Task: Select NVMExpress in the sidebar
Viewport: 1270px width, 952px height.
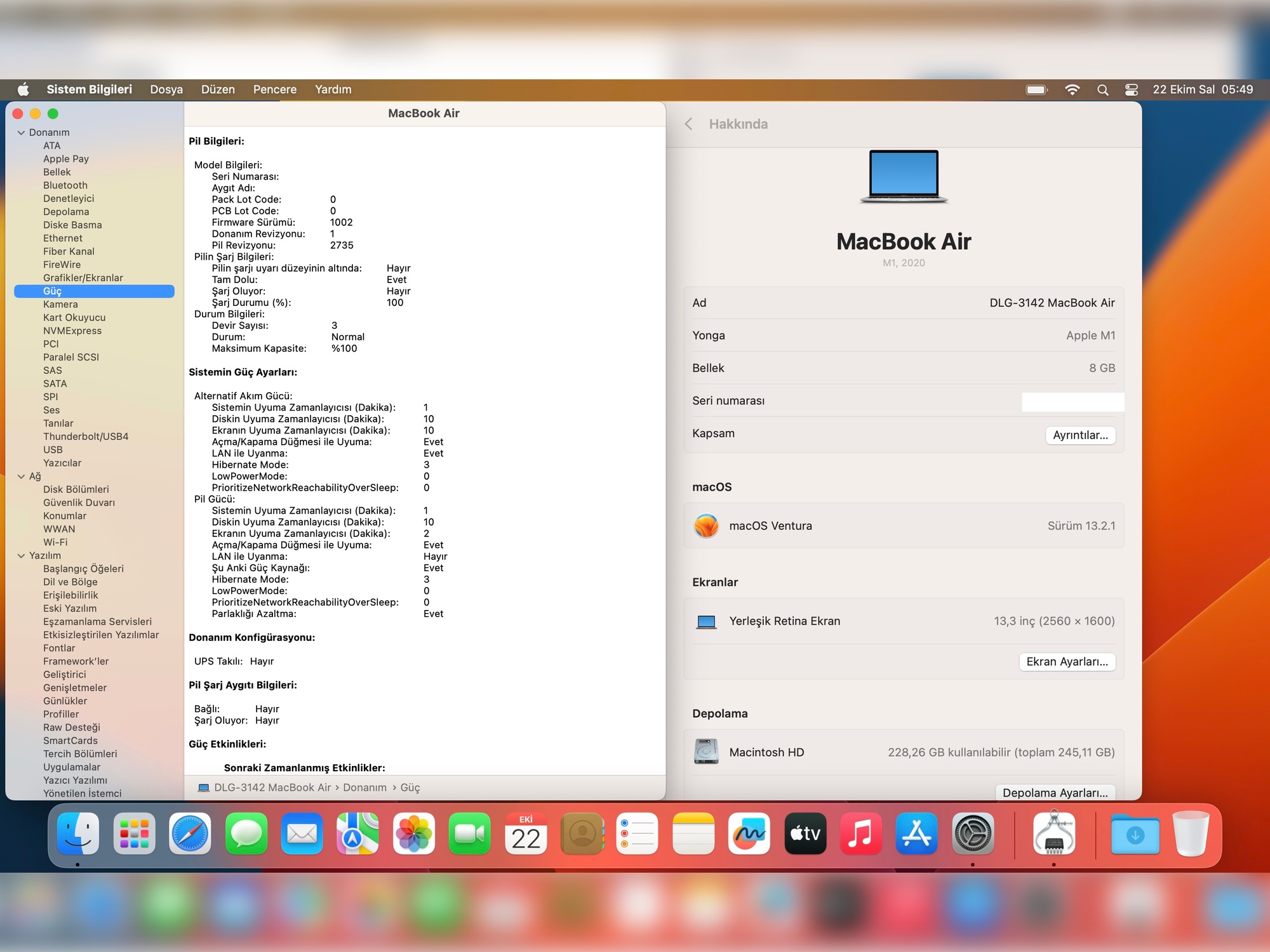Action: (72, 331)
